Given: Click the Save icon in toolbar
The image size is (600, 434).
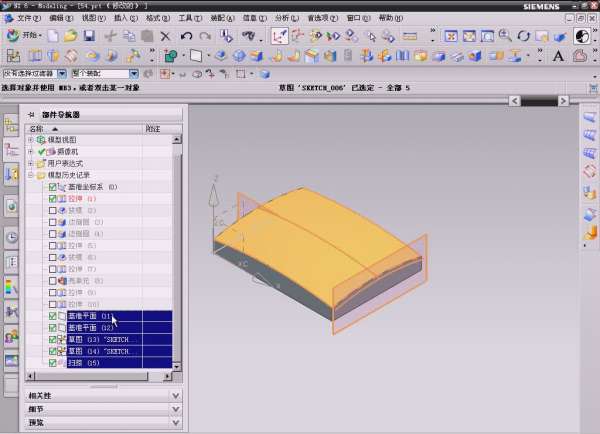Looking at the screenshot, I should (x=89, y=36).
